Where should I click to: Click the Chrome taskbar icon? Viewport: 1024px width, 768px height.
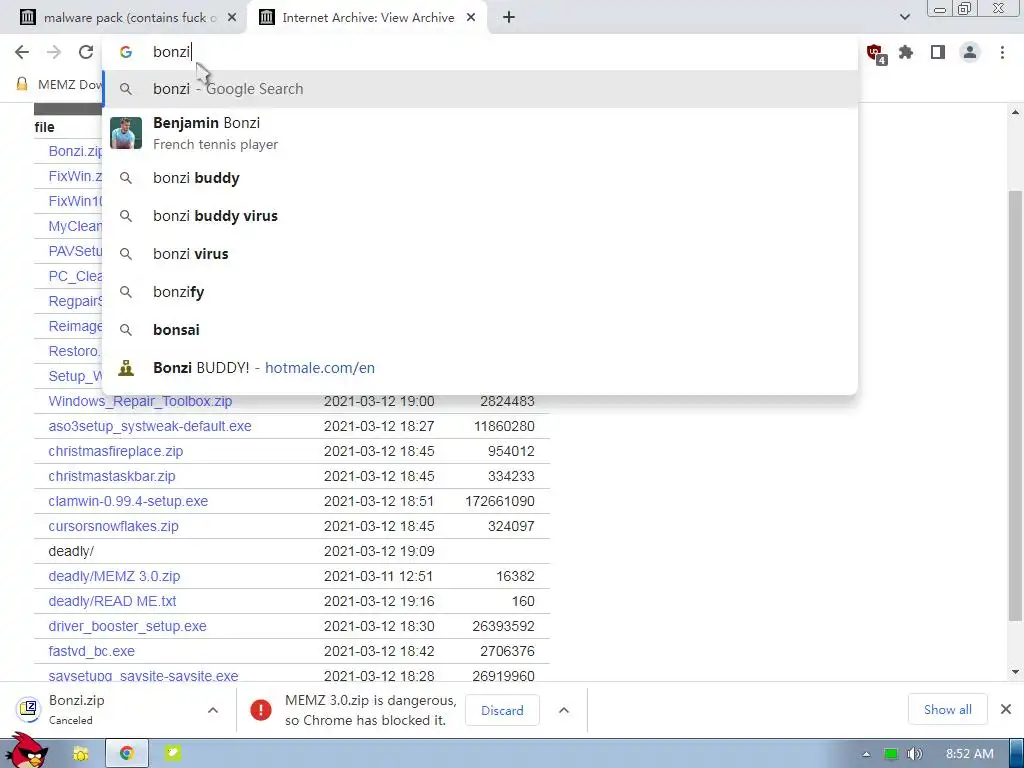tap(127, 754)
